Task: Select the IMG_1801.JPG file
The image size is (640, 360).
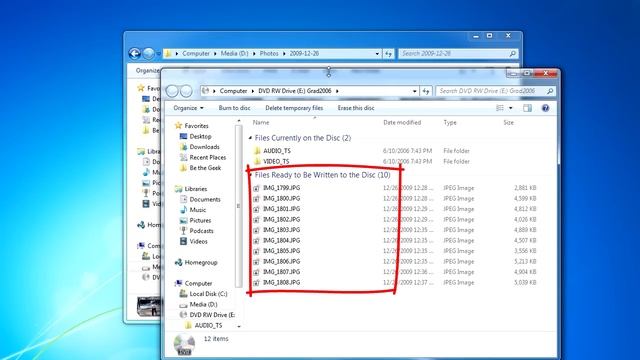Action: [281, 209]
